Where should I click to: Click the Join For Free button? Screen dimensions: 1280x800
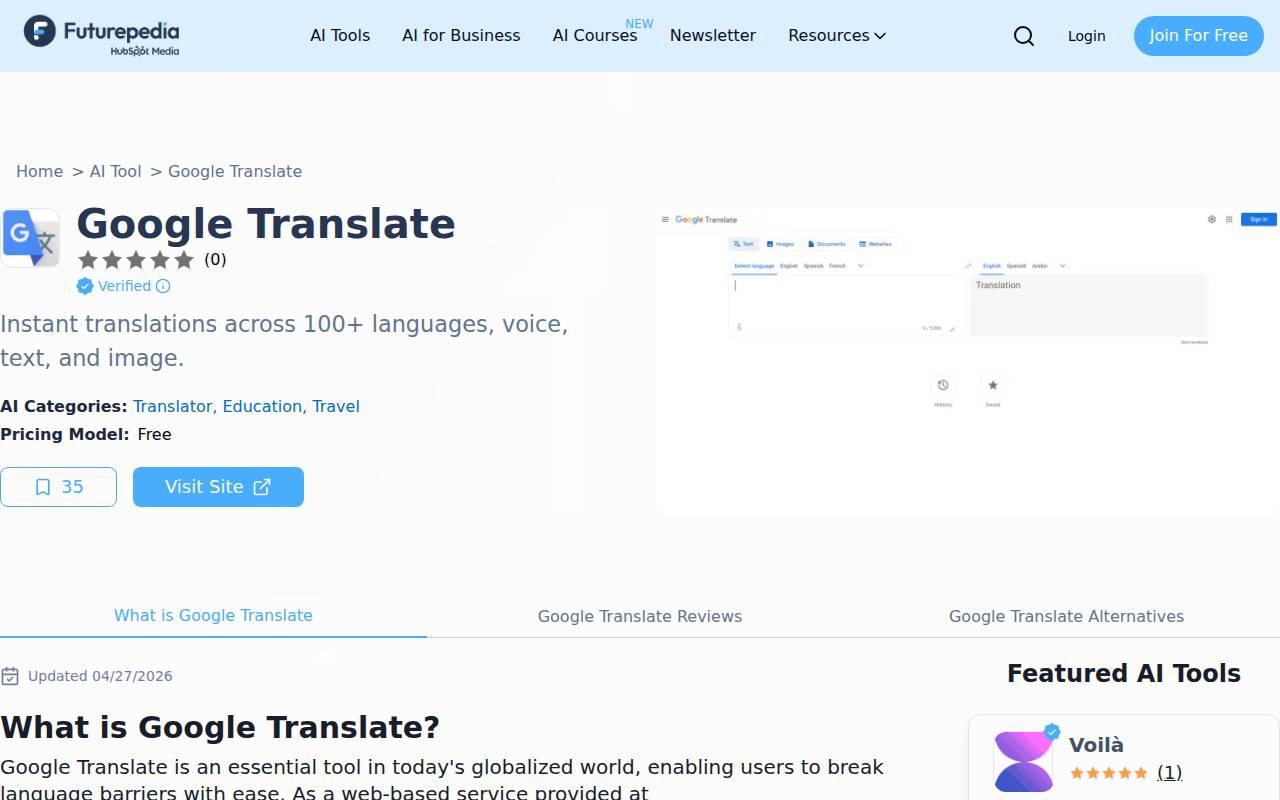pos(1198,36)
